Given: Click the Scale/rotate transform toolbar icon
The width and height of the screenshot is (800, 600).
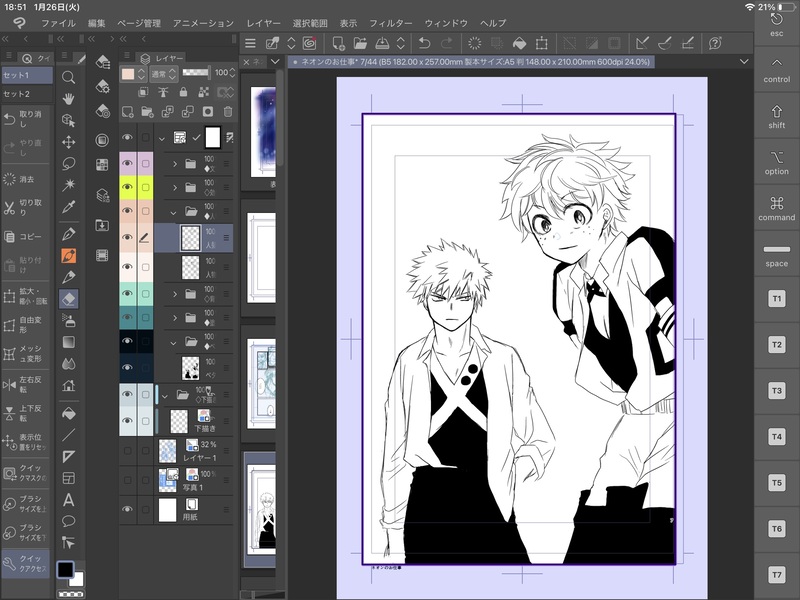Looking at the screenshot, I should [x=541, y=43].
